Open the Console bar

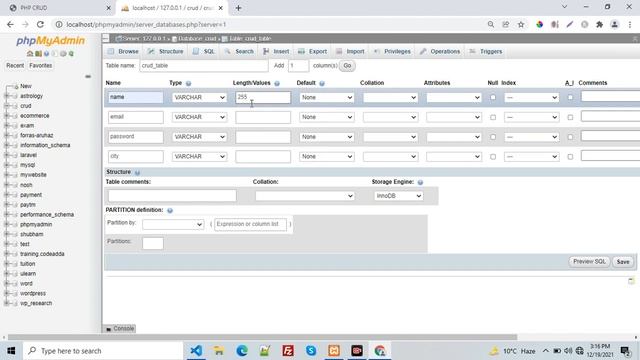[x=120, y=329]
